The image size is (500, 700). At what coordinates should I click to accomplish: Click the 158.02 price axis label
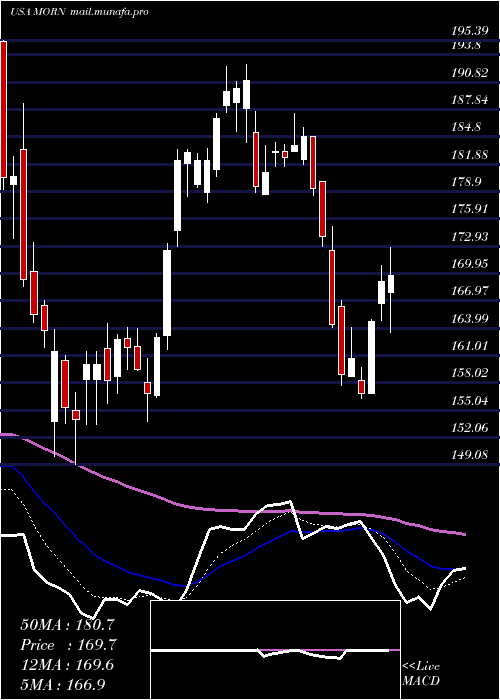469,373
